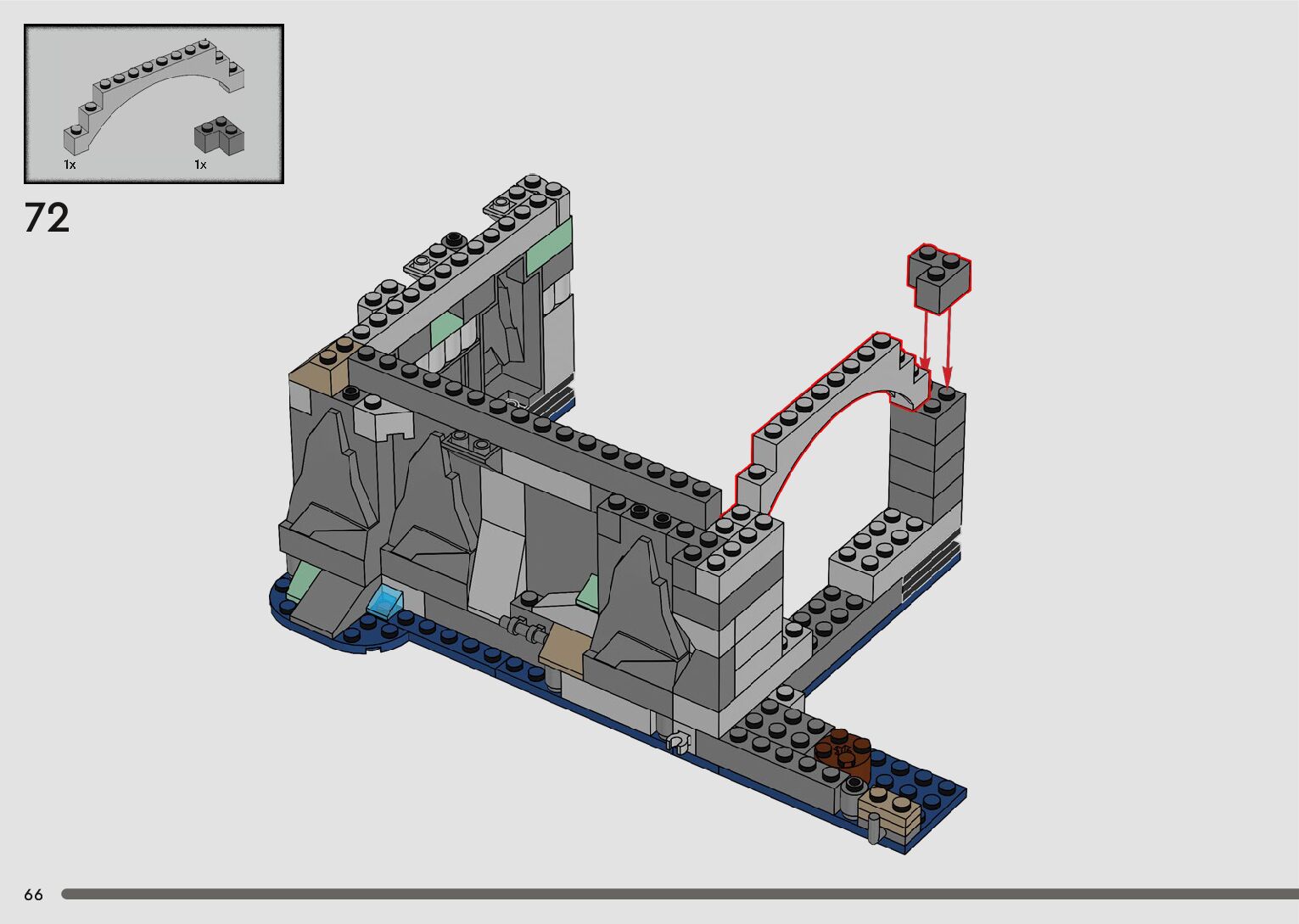Click the 1x label under the corner brick

pyautogui.click(x=200, y=165)
